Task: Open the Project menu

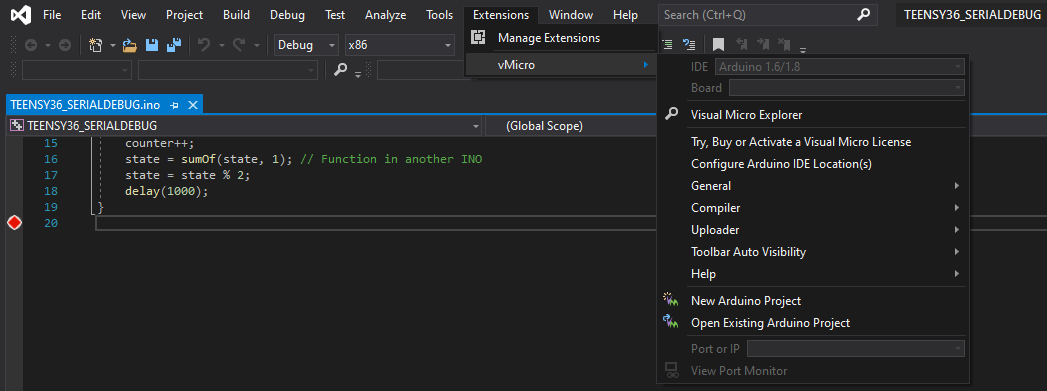Action: (185, 15)
